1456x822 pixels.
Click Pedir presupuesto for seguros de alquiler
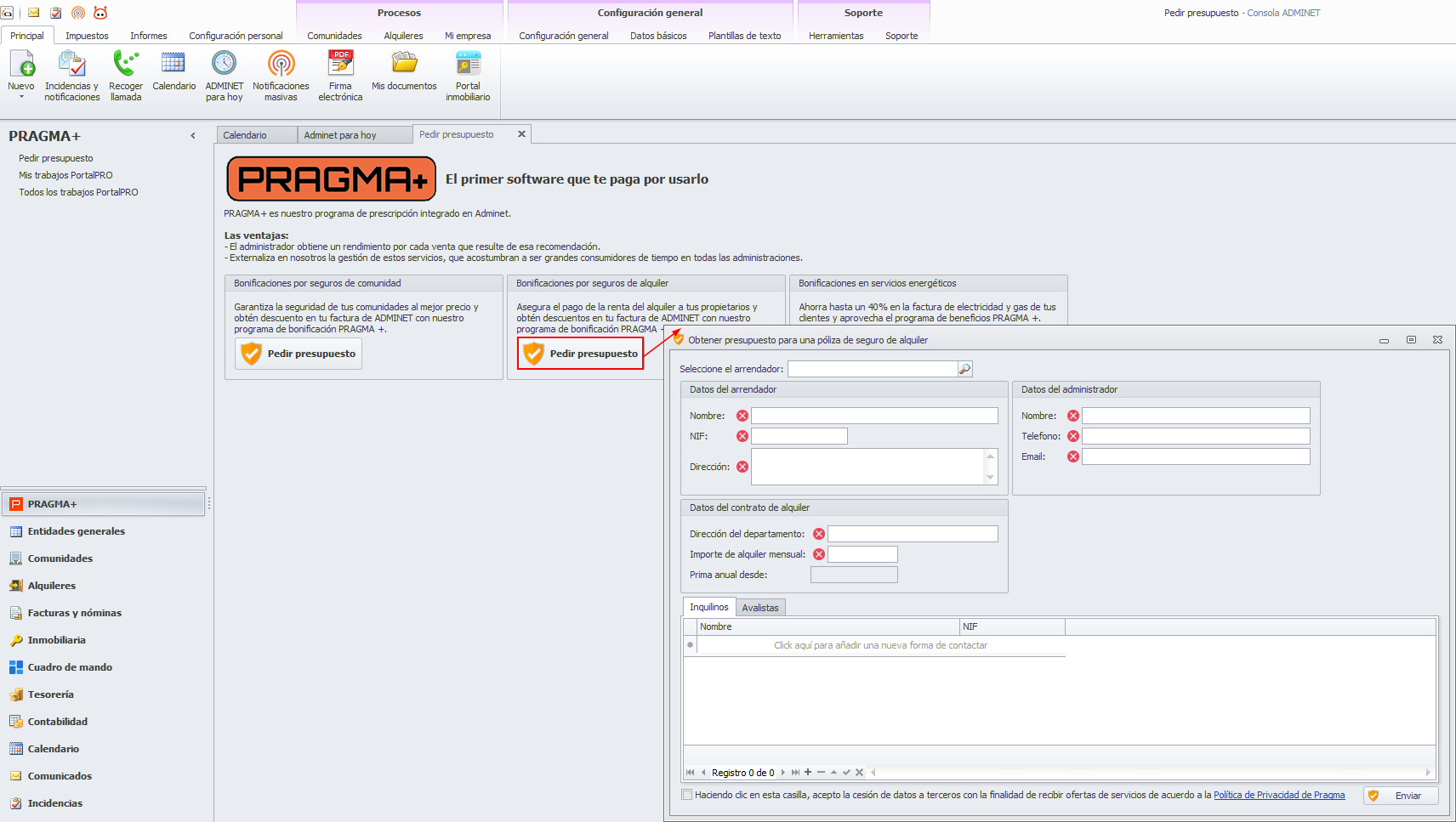pyautogui.click(x=580, y=354)
